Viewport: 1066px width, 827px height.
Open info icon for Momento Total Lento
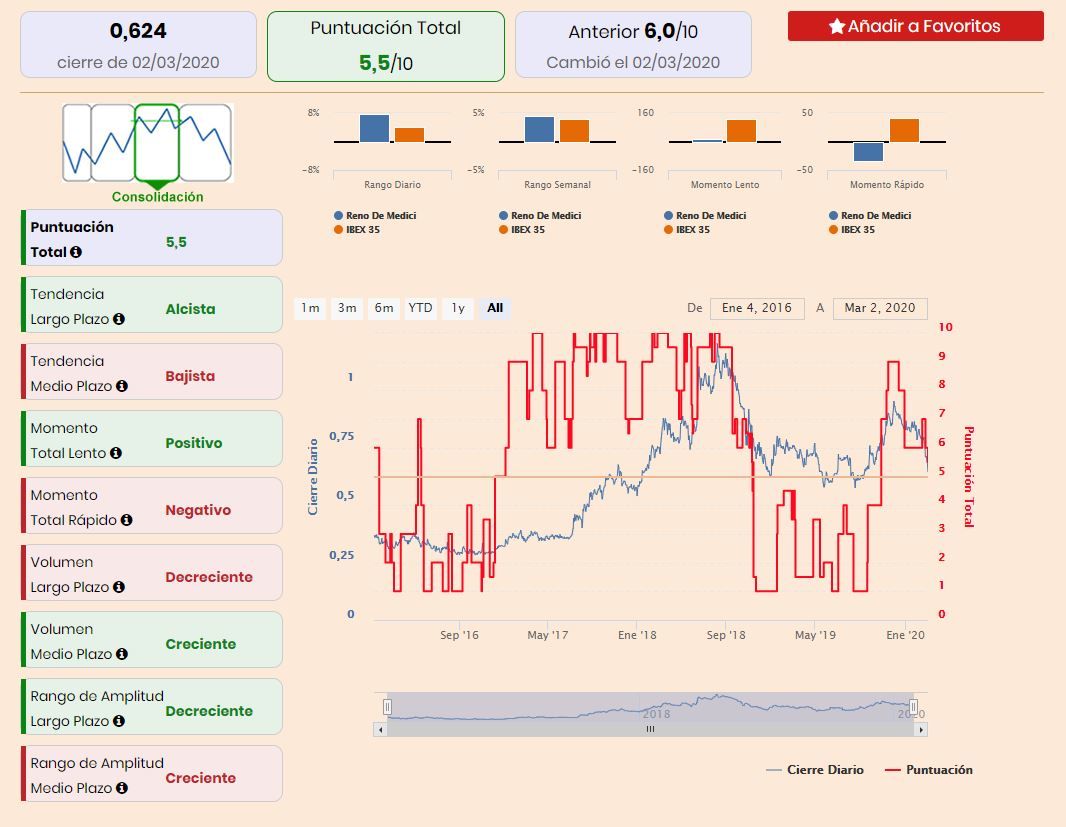[116, 454]
